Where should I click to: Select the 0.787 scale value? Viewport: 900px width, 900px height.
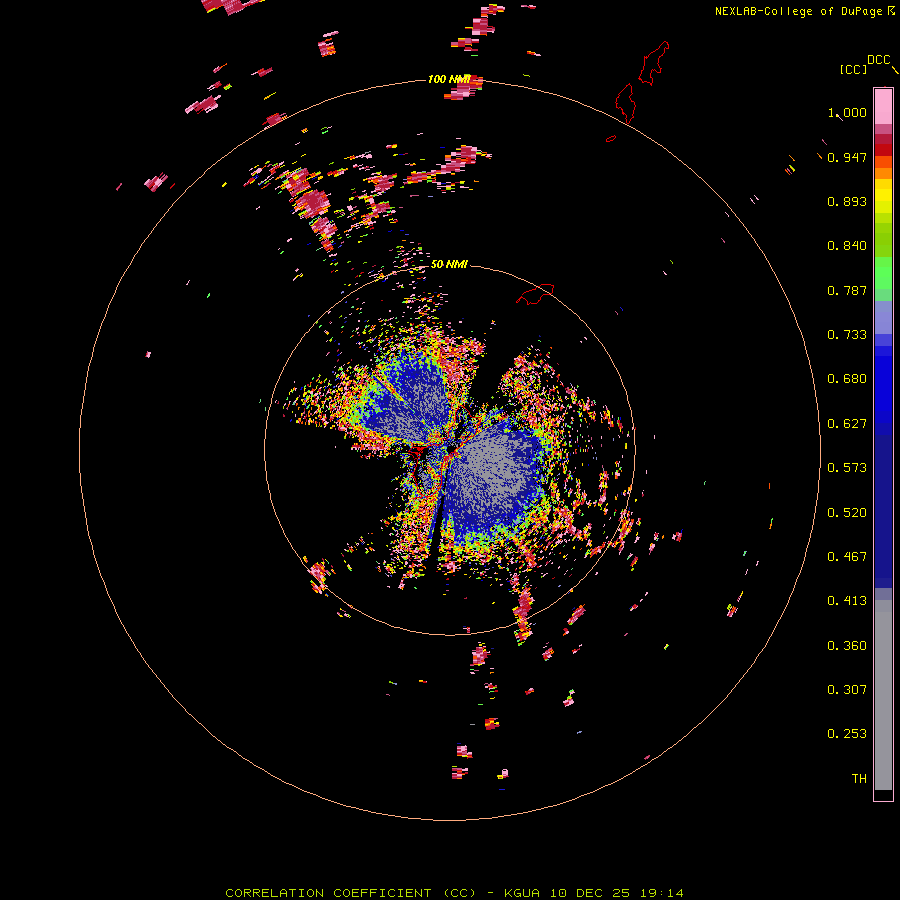(x=847, y=290)
